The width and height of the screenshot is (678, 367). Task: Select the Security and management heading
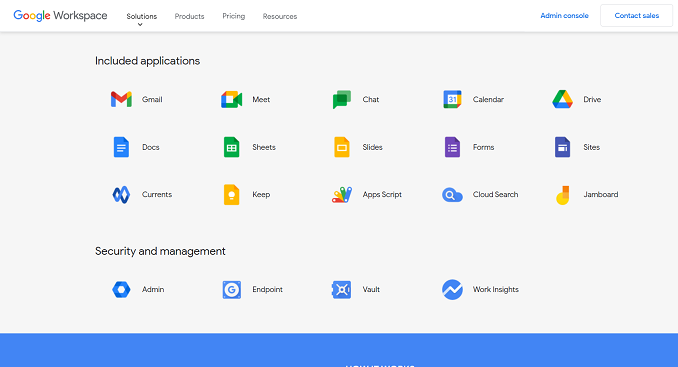click(160, 251)
